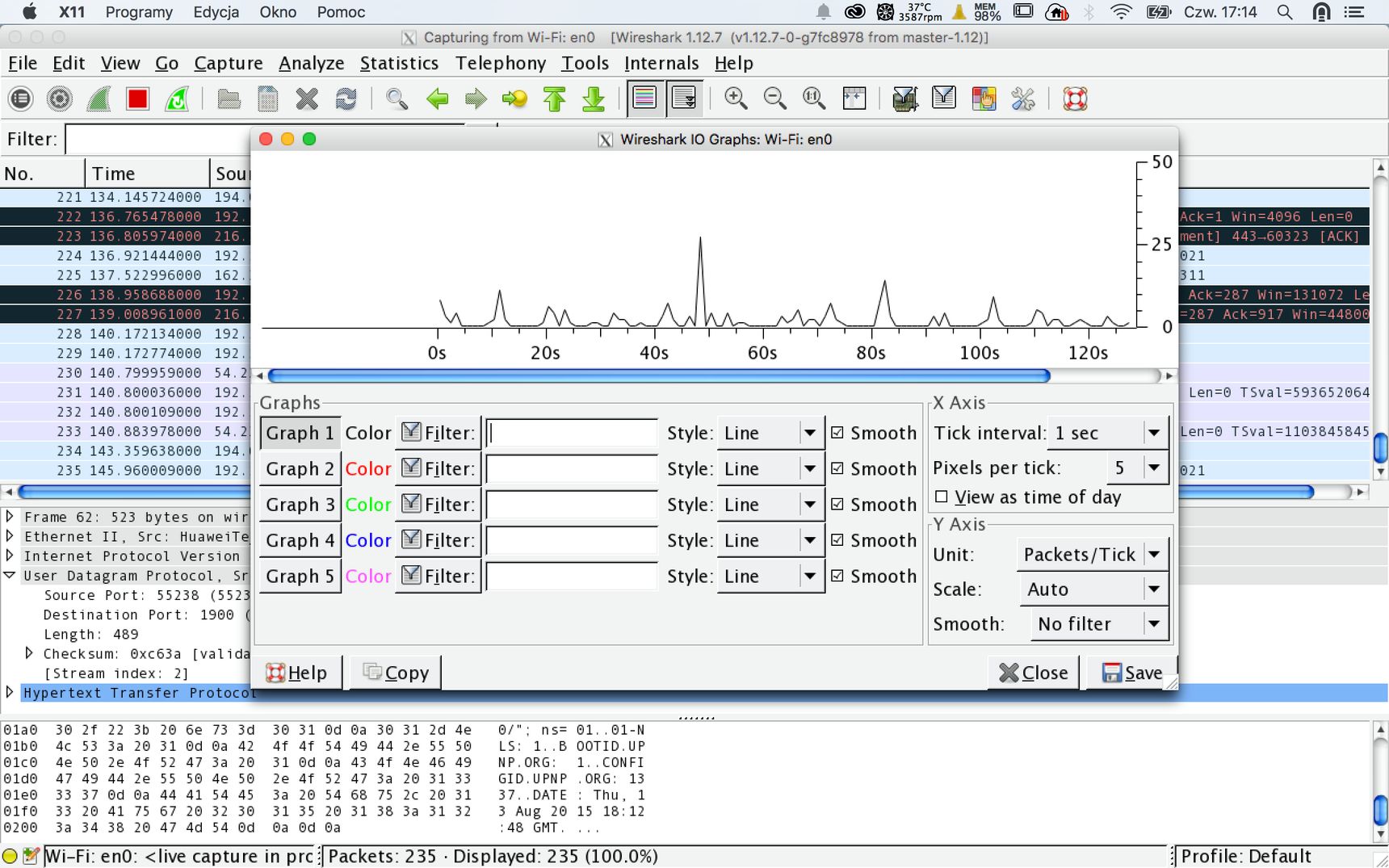This screenshot has width=1389, height=868.
Task: Close the IO Graphs dialog
Action: (1033, 673)
